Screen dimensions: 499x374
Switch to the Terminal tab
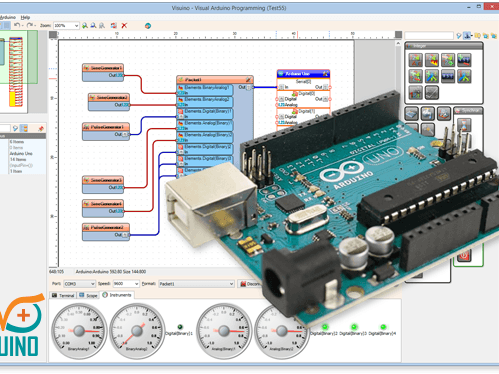pyautogui.click(x=63, y=295)
